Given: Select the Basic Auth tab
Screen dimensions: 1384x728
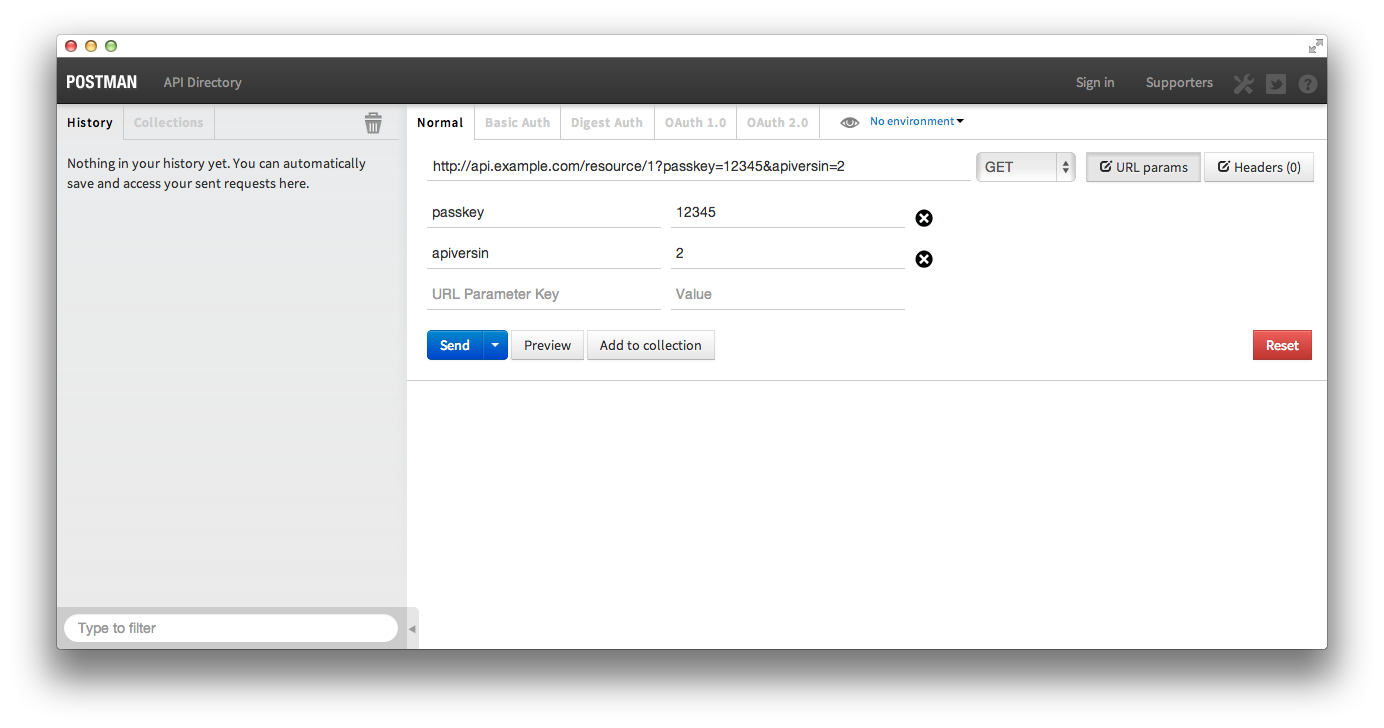Looking at the screenshot, I should (517, 122).
